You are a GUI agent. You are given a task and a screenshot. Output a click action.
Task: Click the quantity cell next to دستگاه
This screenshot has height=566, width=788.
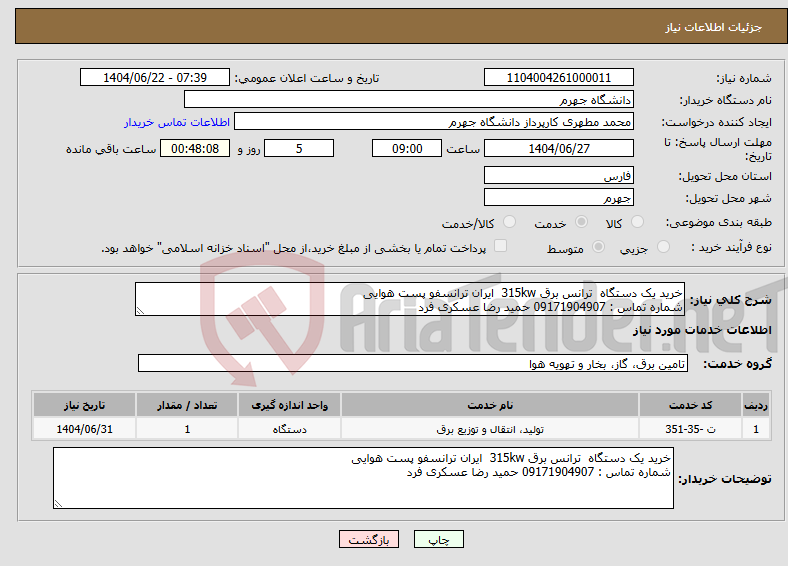[x=187, y=429]
